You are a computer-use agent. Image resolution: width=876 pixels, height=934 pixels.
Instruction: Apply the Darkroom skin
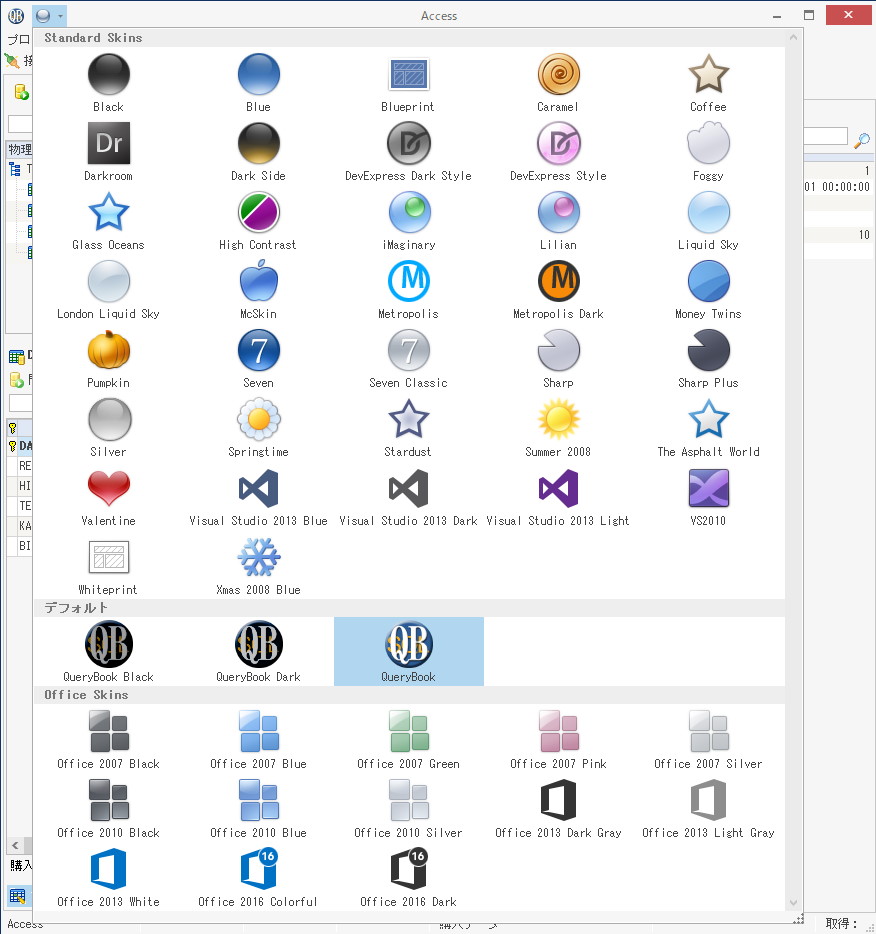(x=108, y=152)
